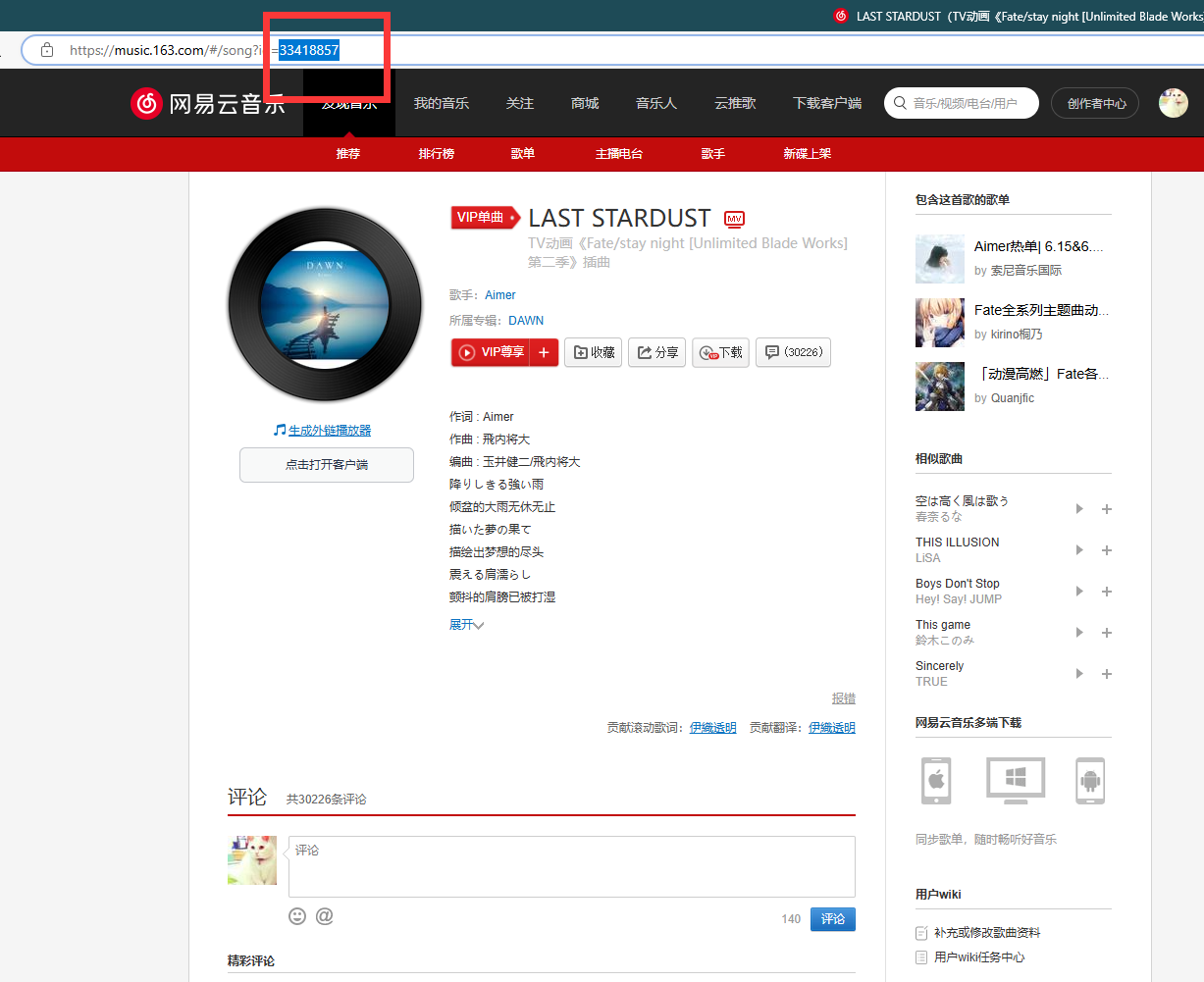1204x982 pixels.
Task: Click 伊織透明 lyric contributor link
Action: [x=713, y=728]
